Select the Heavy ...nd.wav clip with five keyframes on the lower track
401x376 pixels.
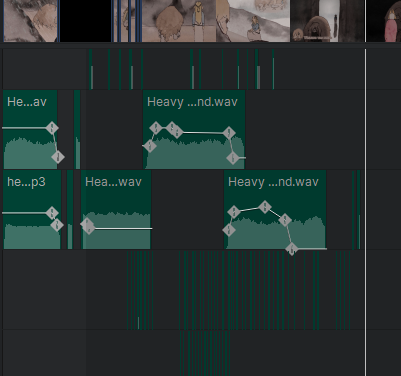[x=275, y=210]
